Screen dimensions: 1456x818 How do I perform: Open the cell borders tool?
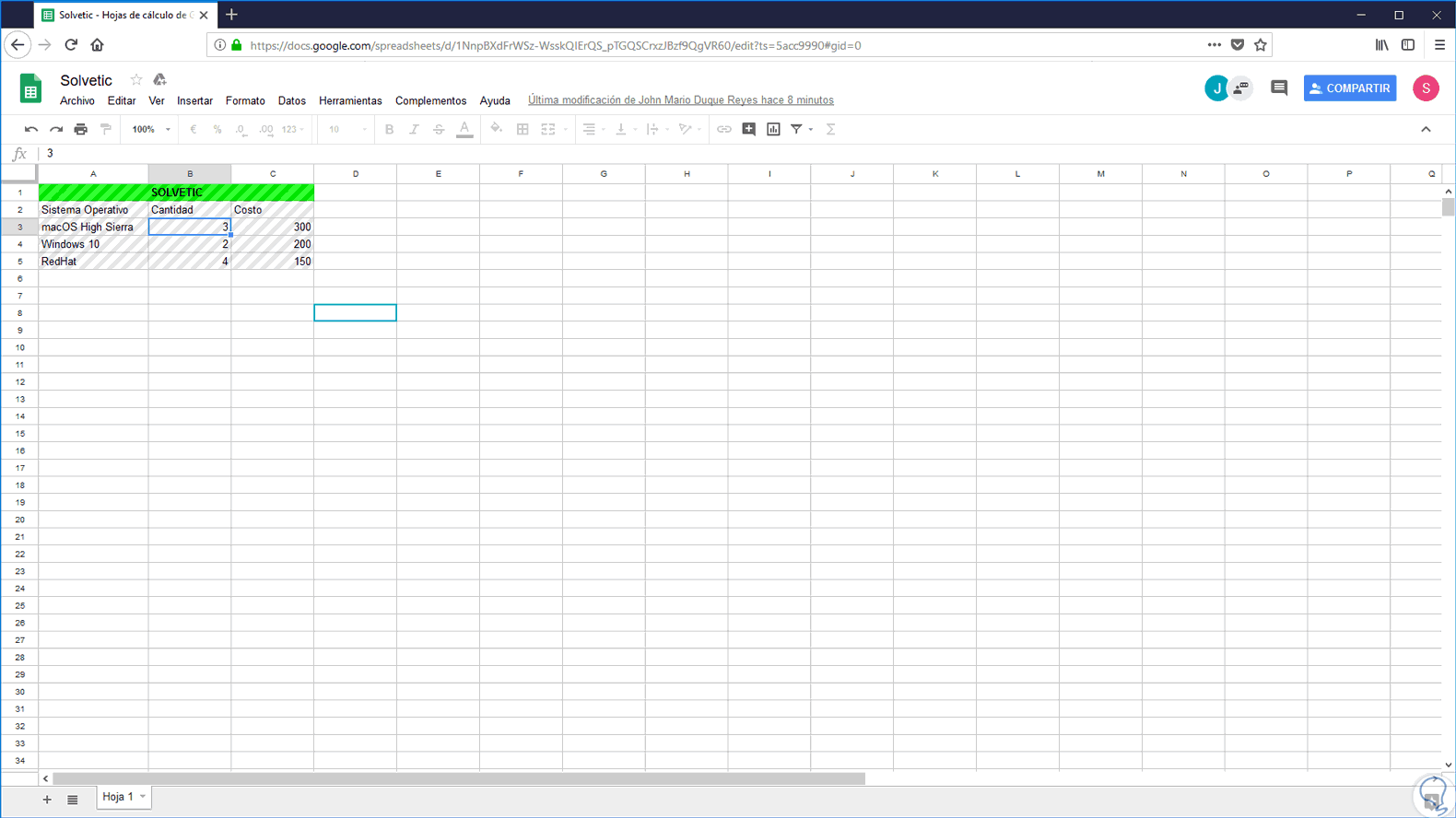point(523,130)
